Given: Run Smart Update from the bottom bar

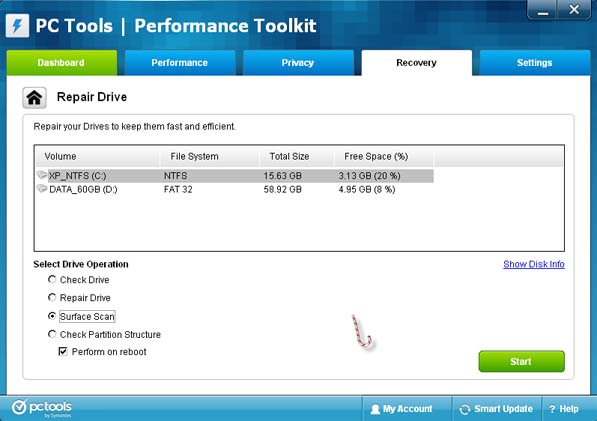Looking at the screenshot, I should (496, 409).
